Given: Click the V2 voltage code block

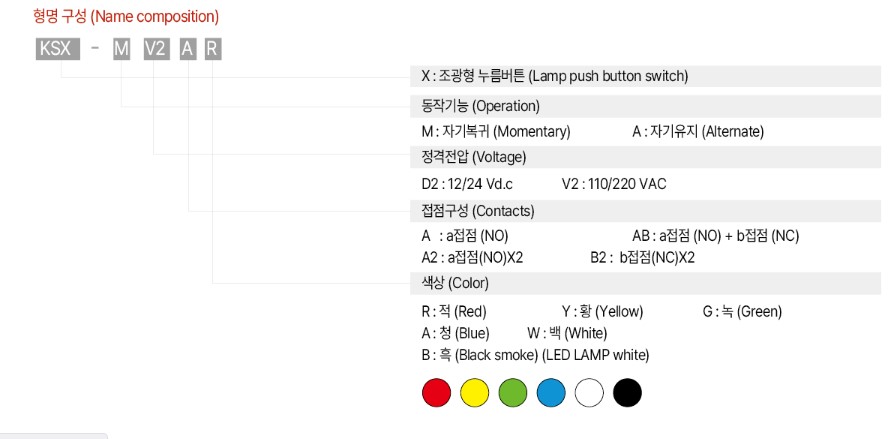Looking at the screenshot, I should pyautogui.click(x=155, y=49).
